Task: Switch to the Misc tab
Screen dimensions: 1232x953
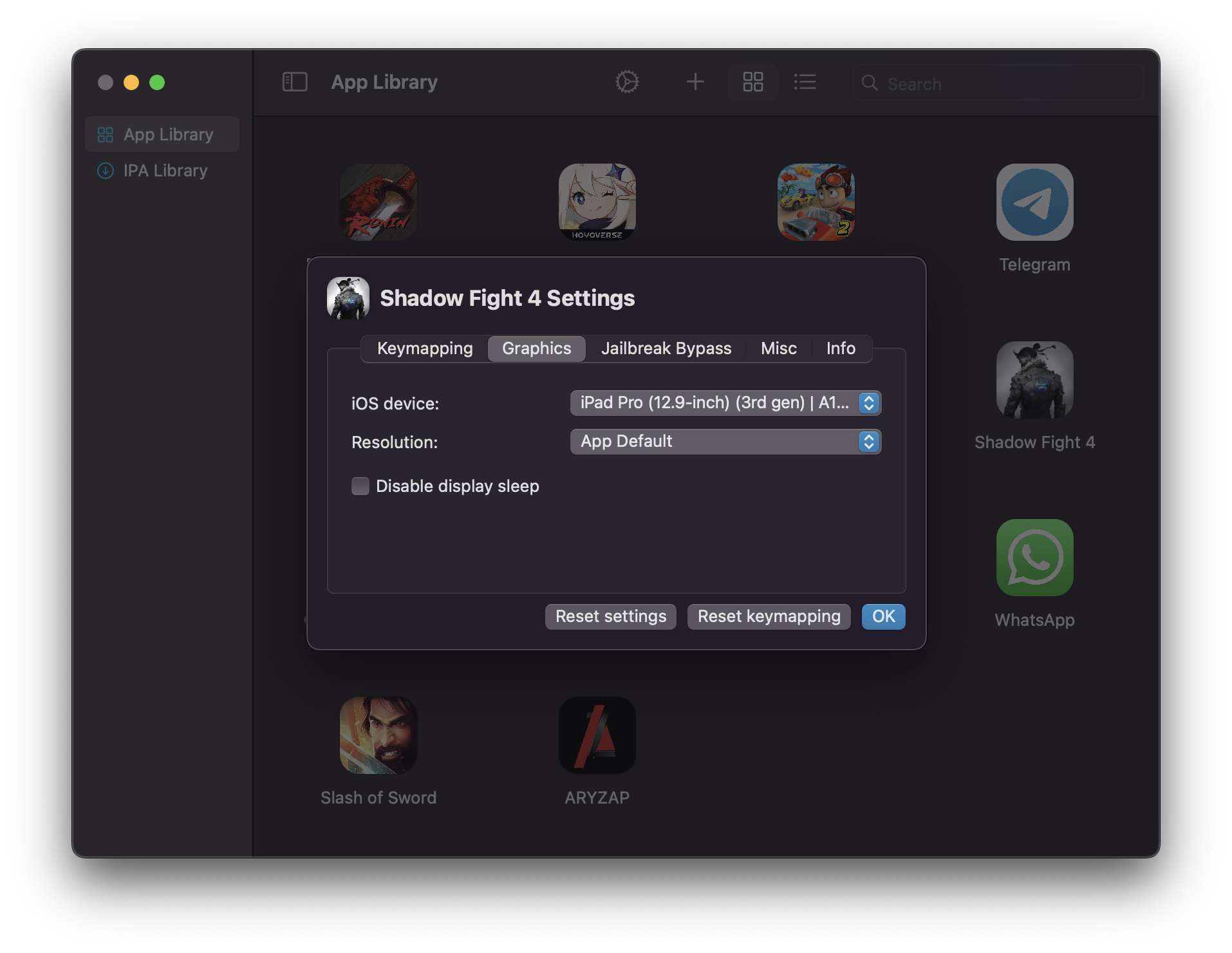Action: 779,348
